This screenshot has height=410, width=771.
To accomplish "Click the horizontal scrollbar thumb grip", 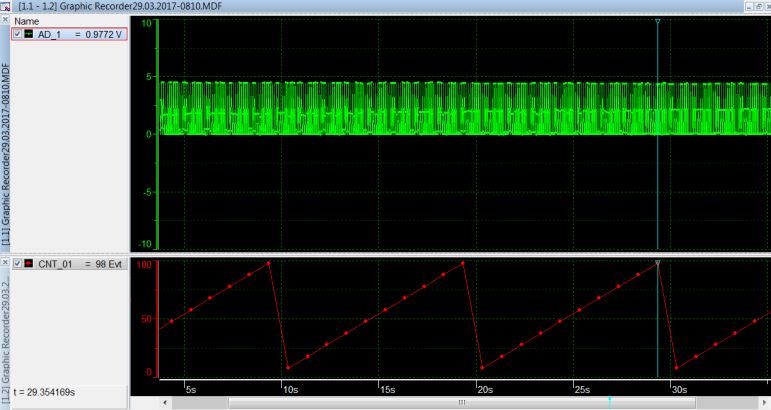I will click(x=462, y=403).
